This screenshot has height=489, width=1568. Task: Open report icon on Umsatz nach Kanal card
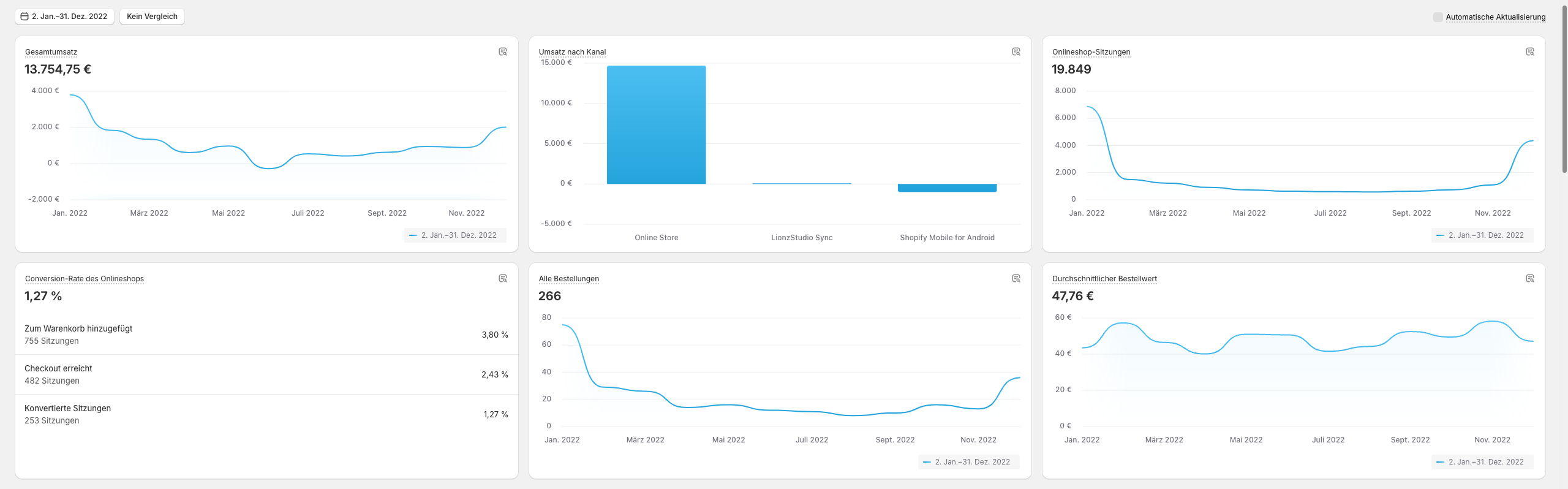(1016, 52)
